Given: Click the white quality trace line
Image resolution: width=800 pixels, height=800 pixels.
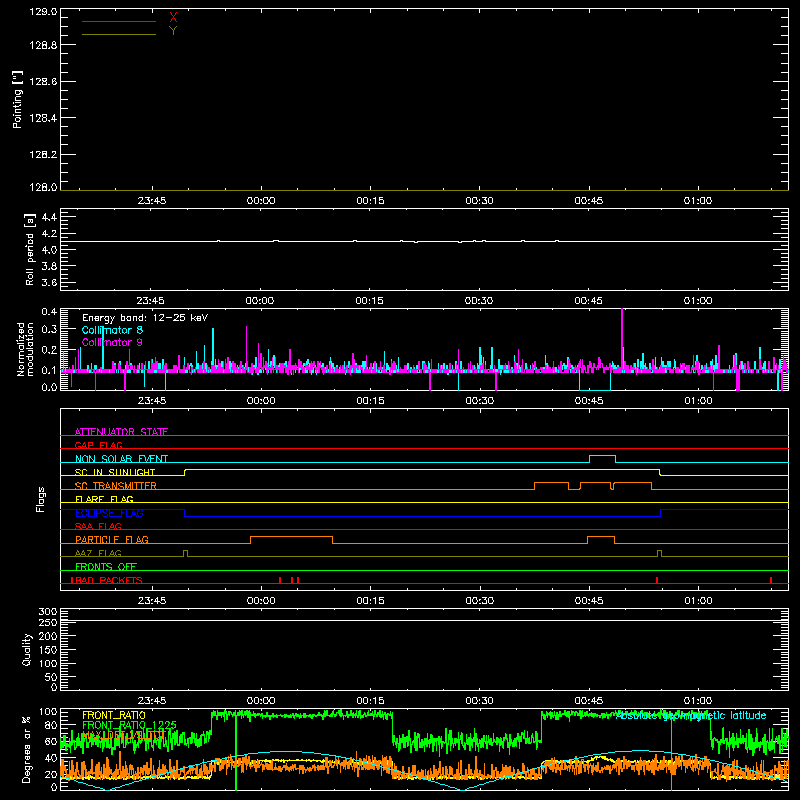Looking at the screenshot, I should click(x=424, y=620).
